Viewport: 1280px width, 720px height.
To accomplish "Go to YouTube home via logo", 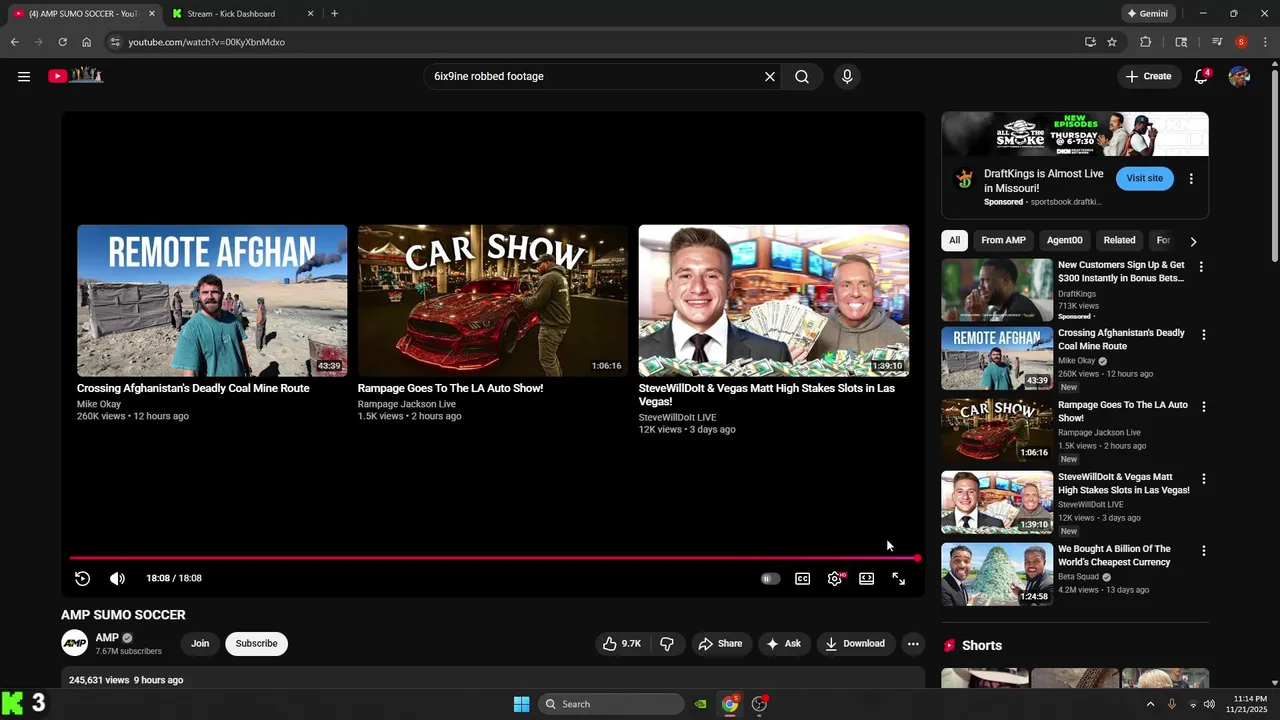I will [x=76, y=76].
